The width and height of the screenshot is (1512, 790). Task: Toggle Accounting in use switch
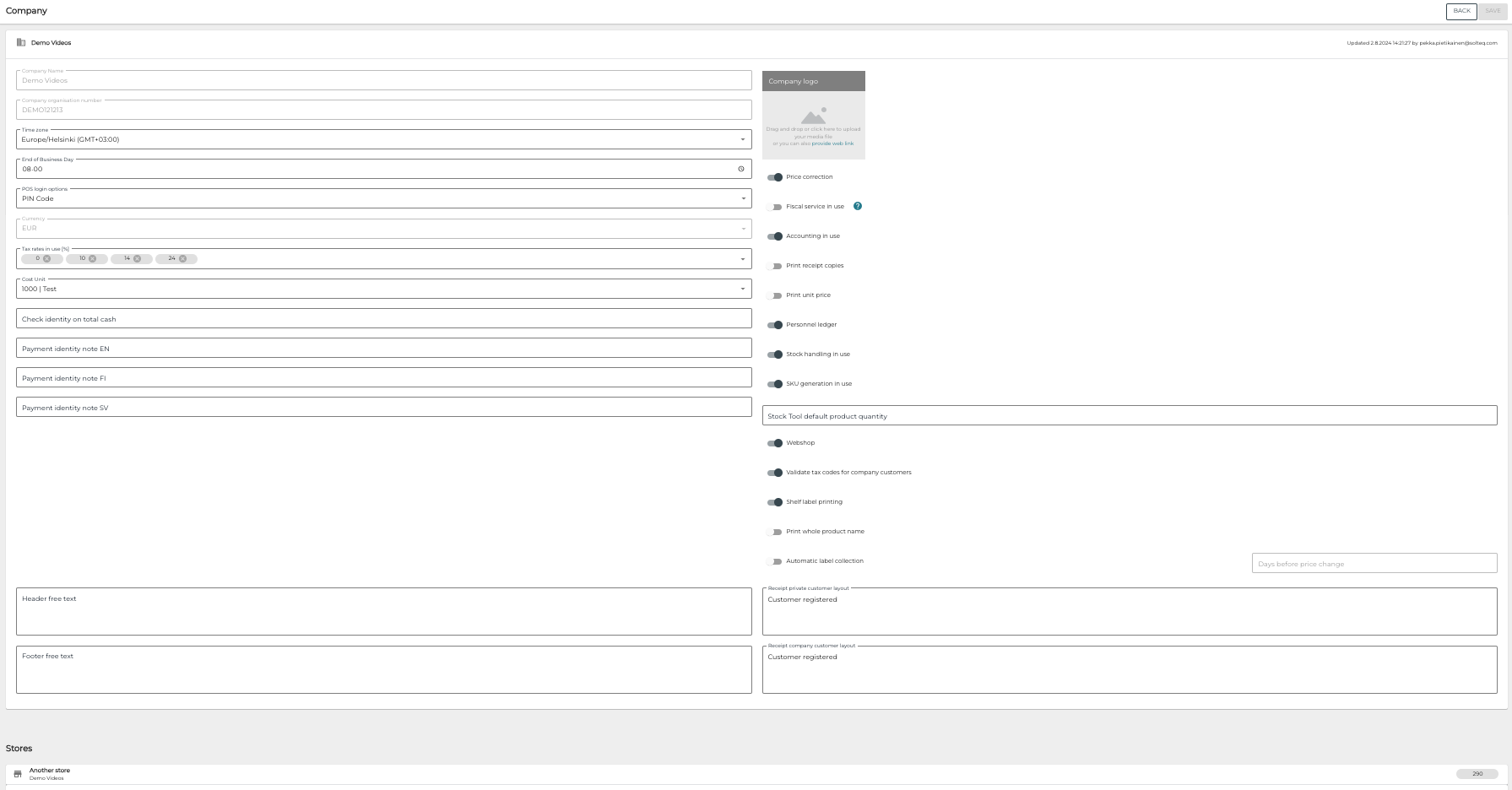[775, 236]
